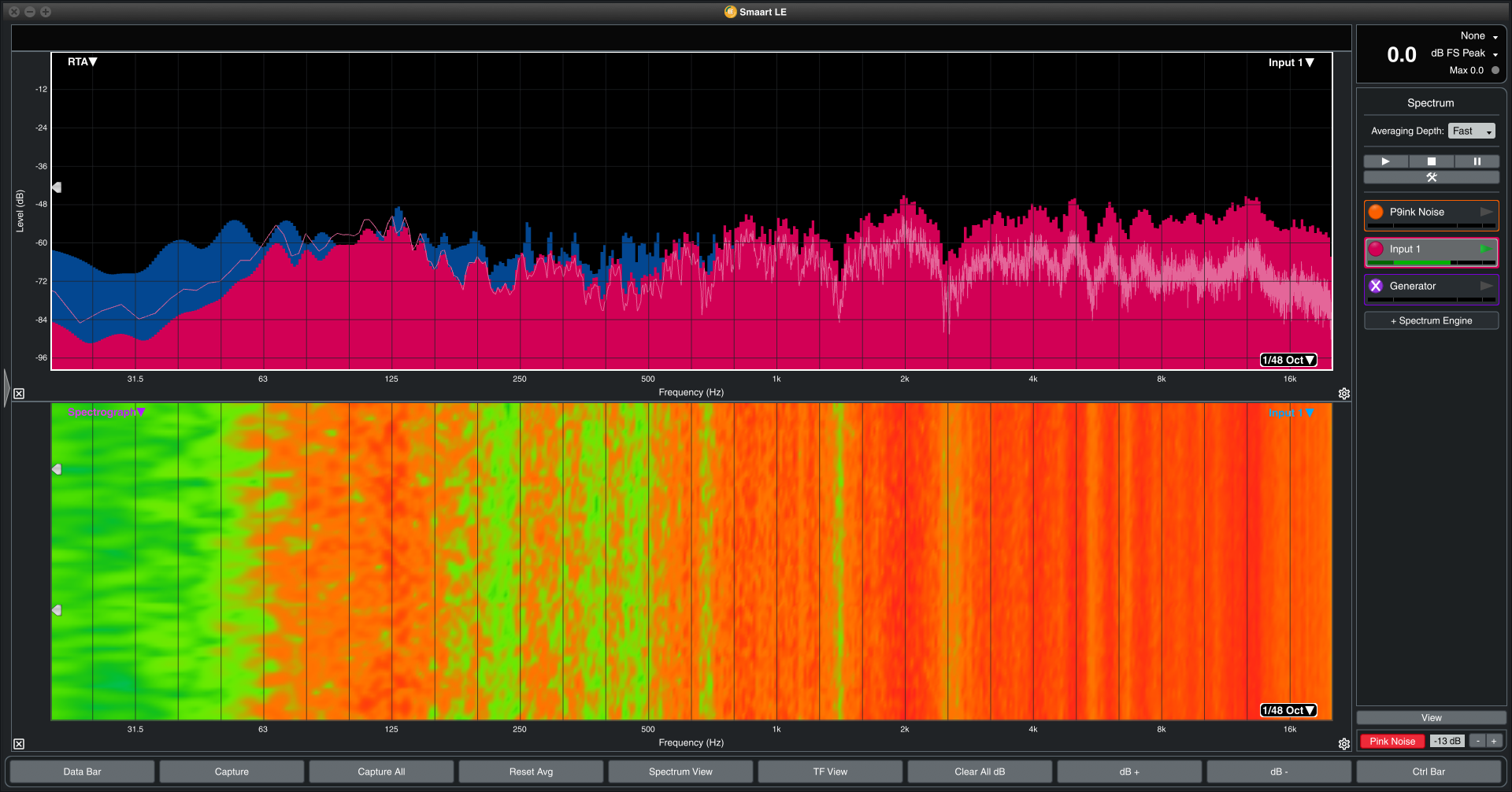Click the Capture button
This screenshot has width=1512, height=792.
232,772
